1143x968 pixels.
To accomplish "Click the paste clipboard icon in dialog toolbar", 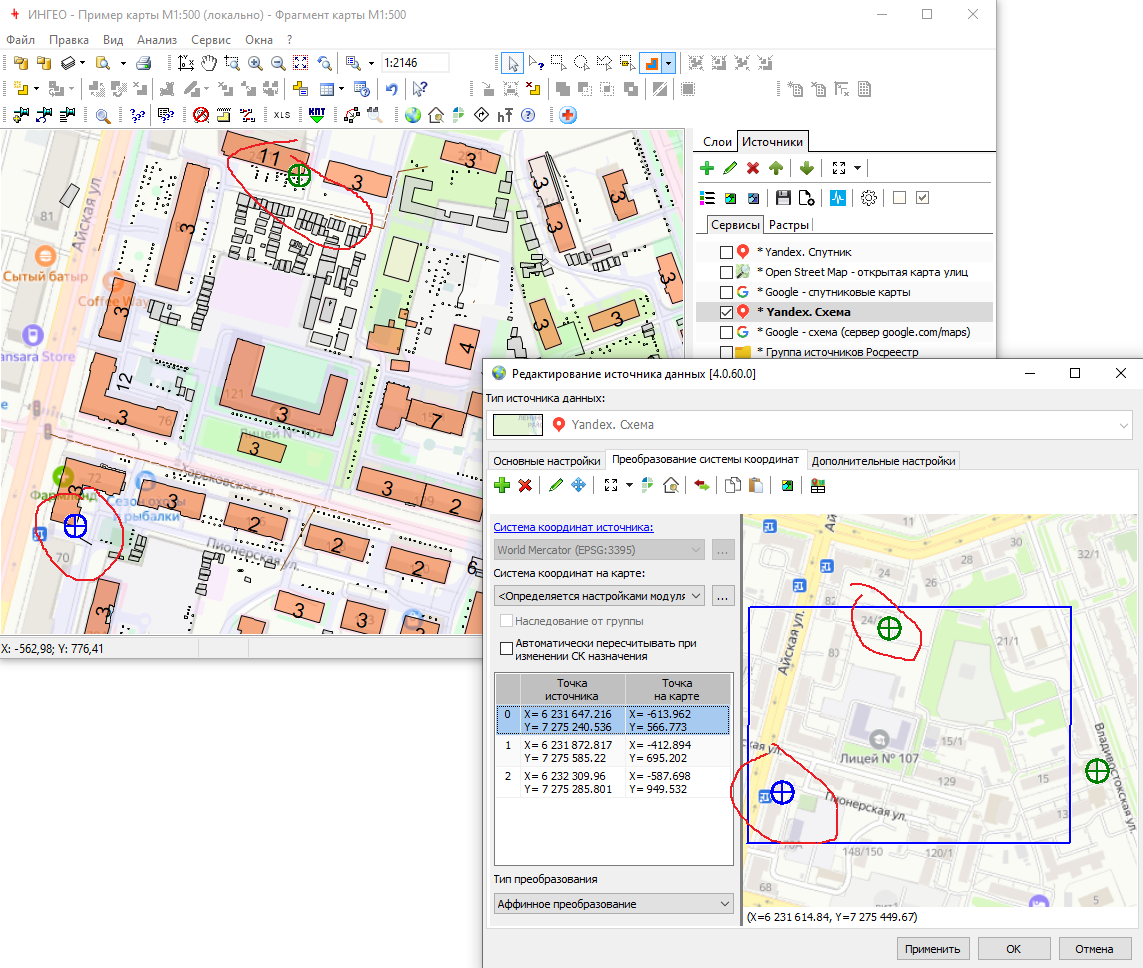I will point(756,485).
